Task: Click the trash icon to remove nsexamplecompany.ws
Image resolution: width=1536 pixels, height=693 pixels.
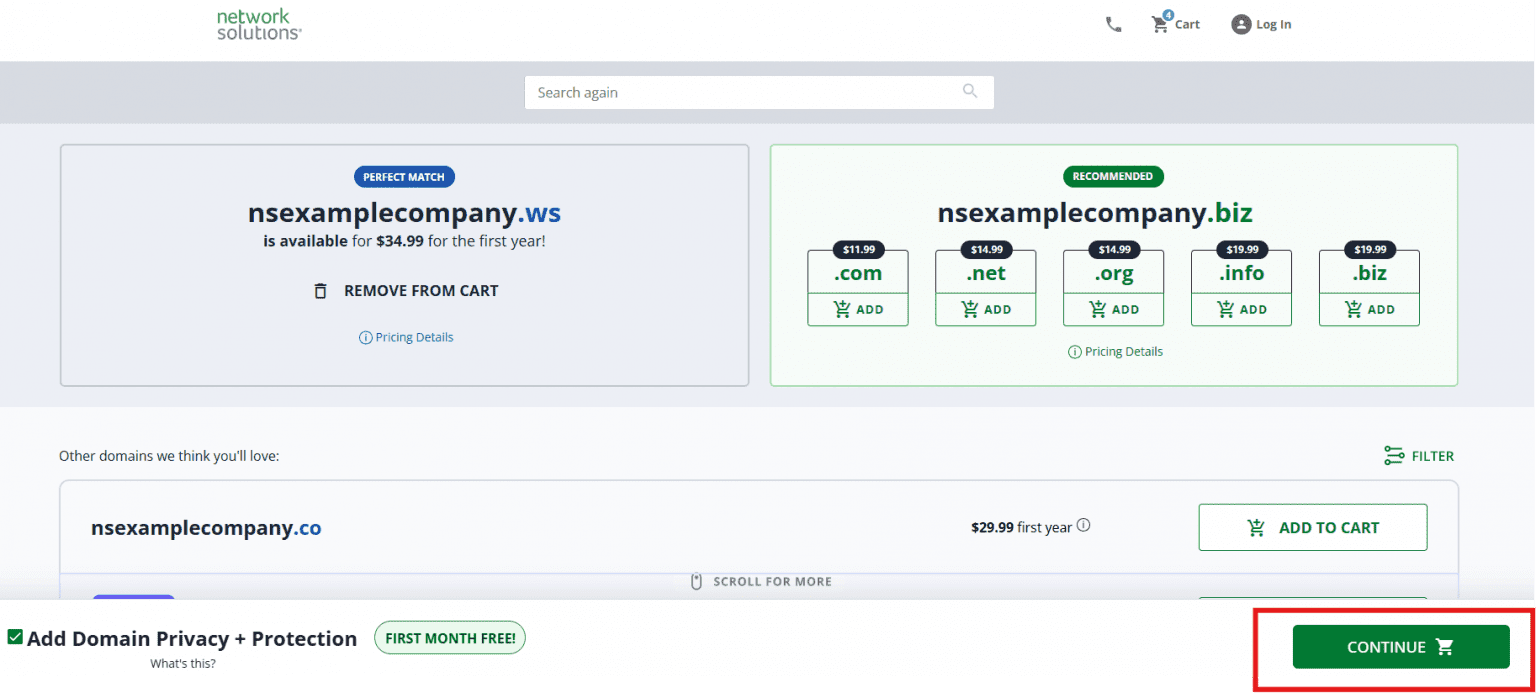Action: point(321,290)
